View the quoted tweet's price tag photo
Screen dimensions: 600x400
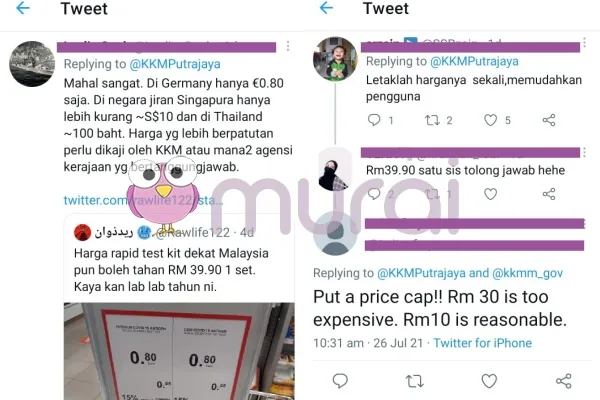click(179, 351)
